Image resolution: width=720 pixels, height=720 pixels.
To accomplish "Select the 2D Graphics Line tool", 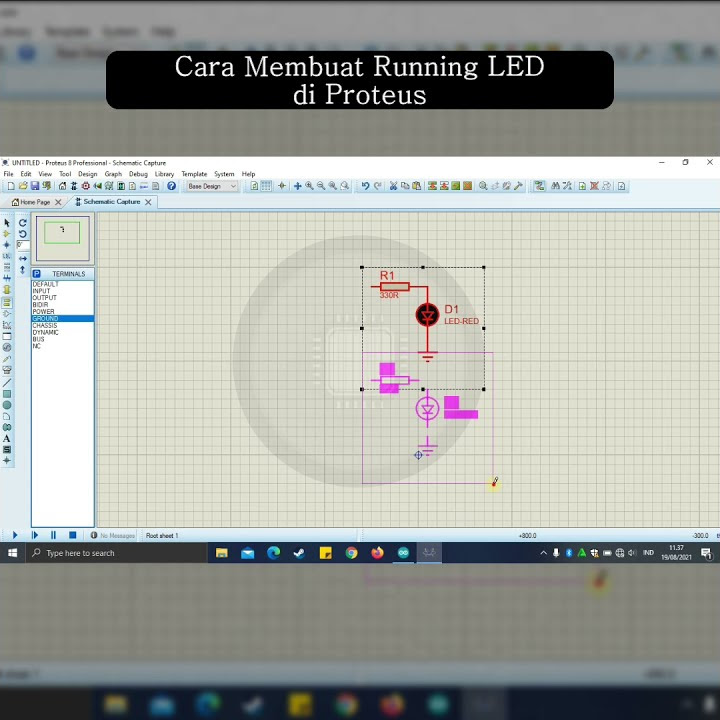I will [7, 382].
